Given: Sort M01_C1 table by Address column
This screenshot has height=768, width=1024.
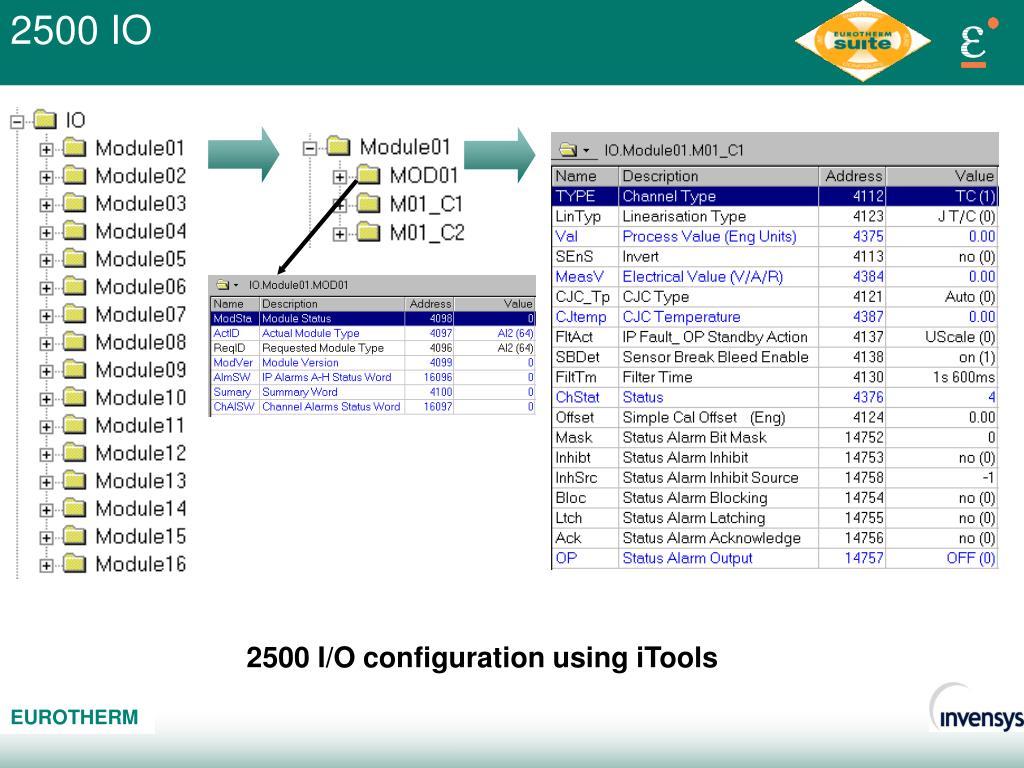Looking at the screenshot, I should (852, 176).
